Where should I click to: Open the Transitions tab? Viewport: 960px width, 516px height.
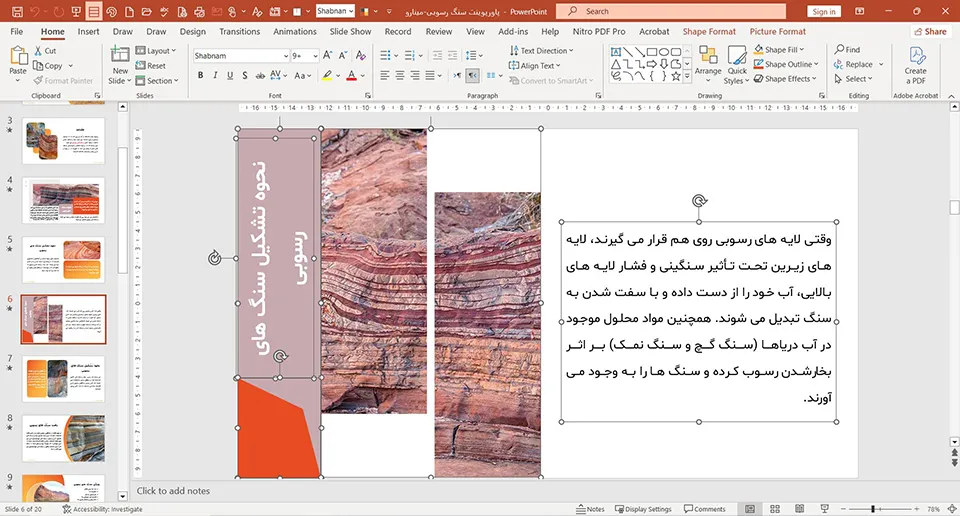tap(239, 31)
